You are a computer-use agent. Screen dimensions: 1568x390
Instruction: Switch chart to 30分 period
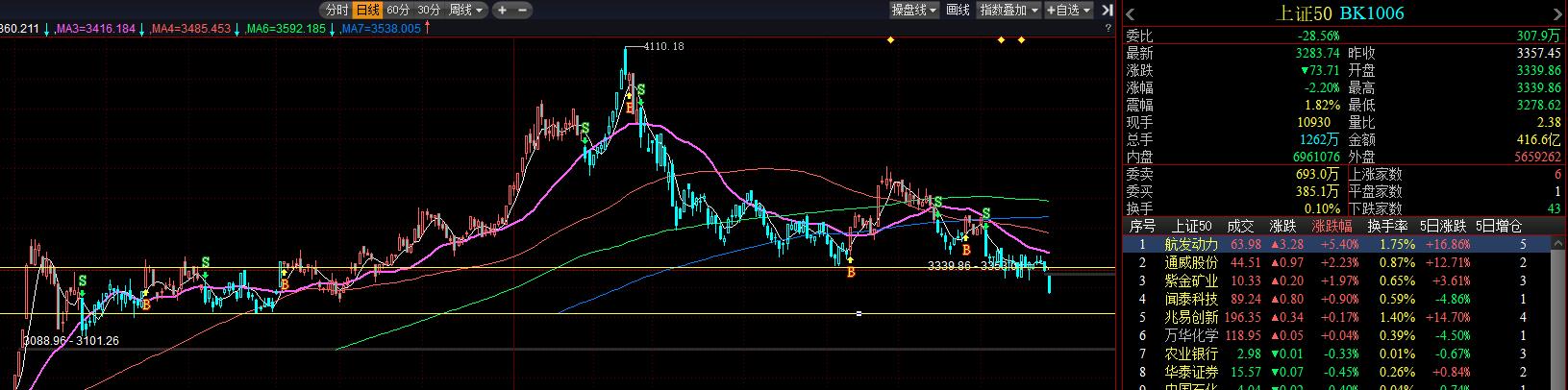429,10
